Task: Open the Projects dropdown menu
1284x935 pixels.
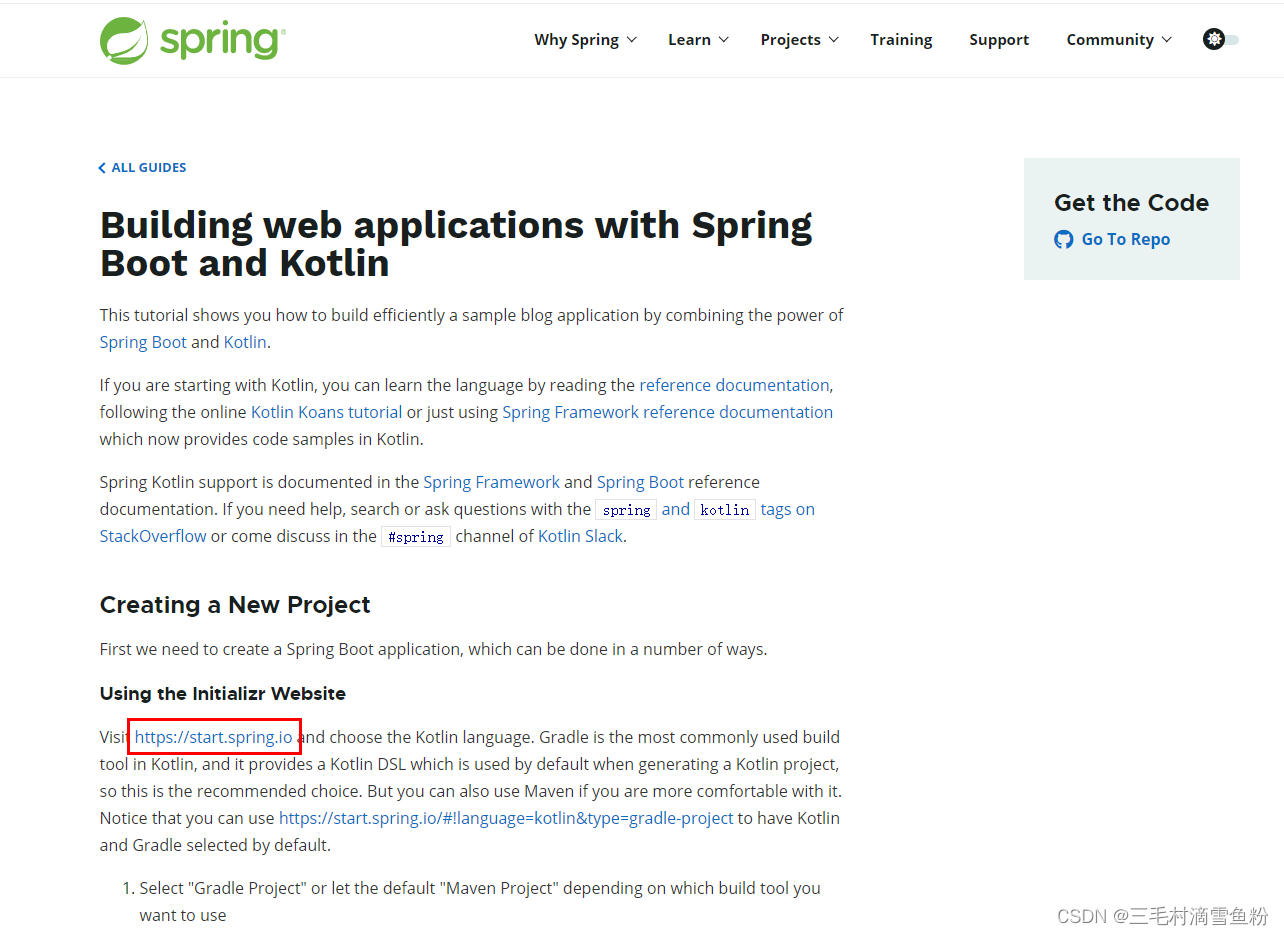Action: (799, 40)
